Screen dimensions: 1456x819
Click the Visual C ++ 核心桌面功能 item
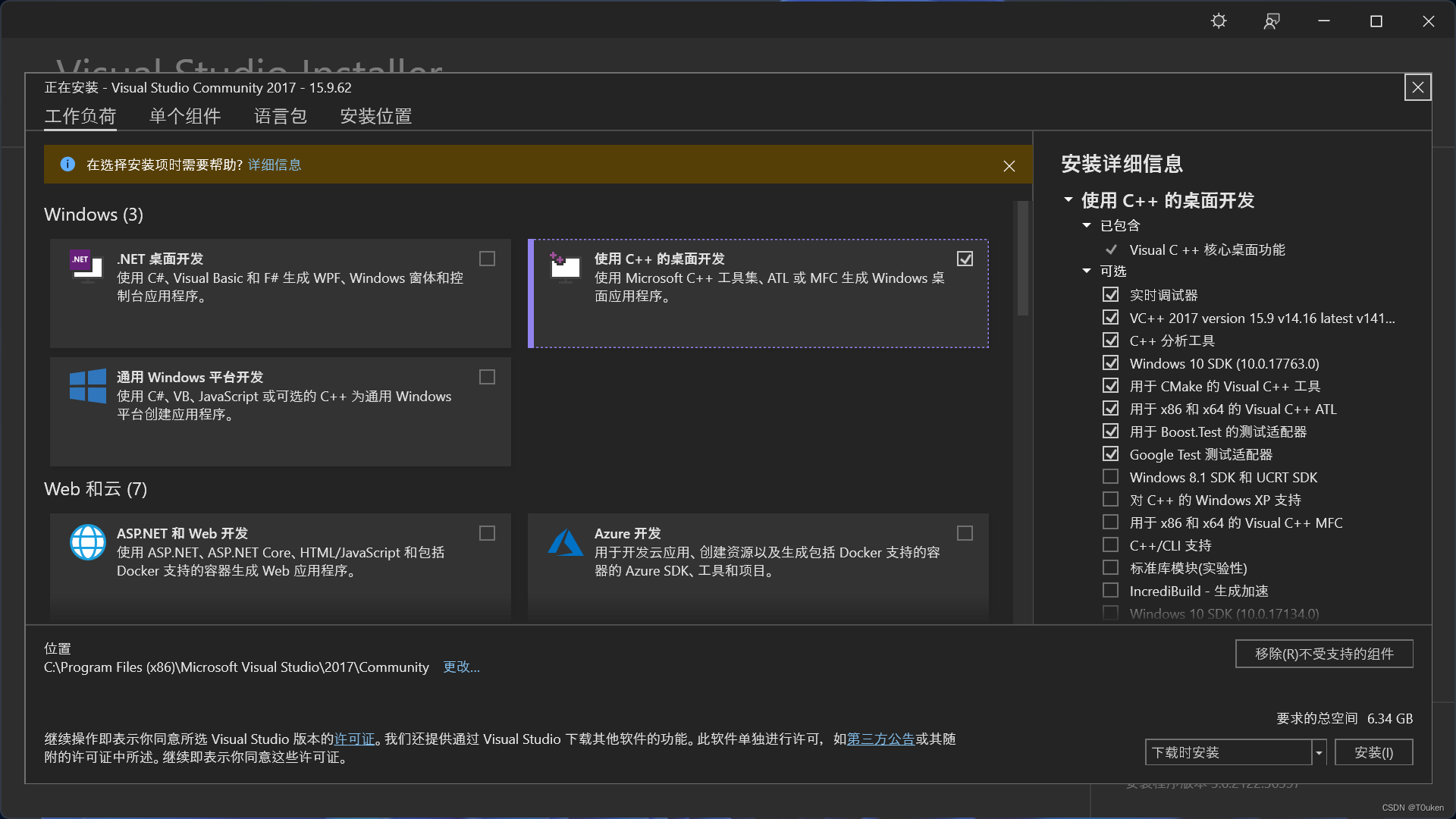coord(1207,249)
